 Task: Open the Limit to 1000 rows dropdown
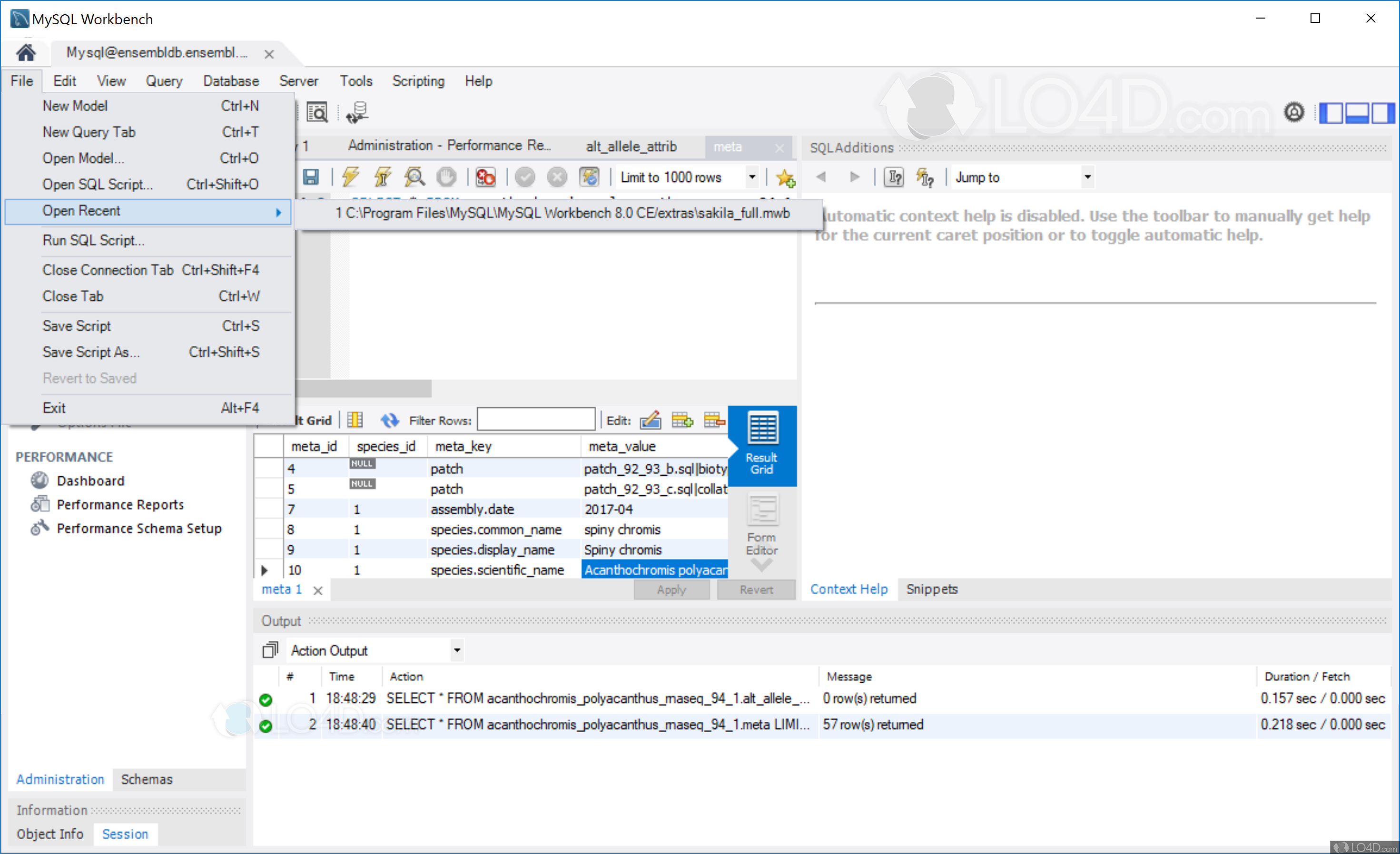(752, 177)
